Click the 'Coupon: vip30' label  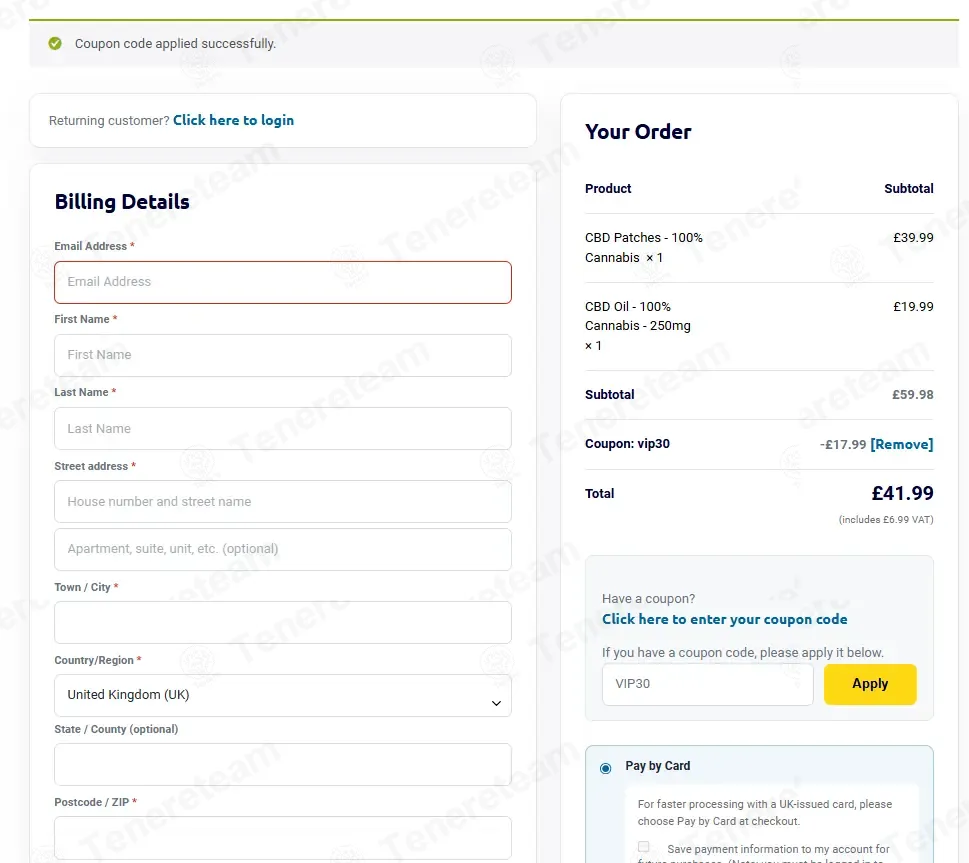click(x=627, y=444)
